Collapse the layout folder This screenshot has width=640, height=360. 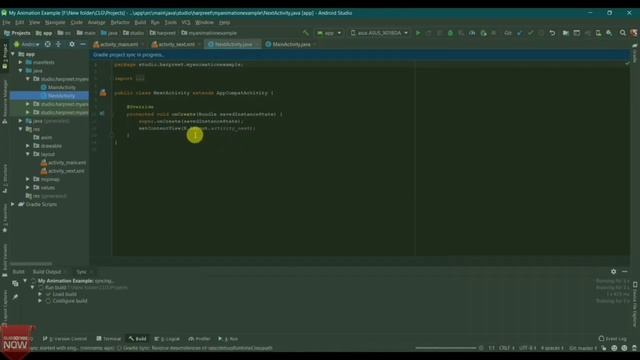28,154
